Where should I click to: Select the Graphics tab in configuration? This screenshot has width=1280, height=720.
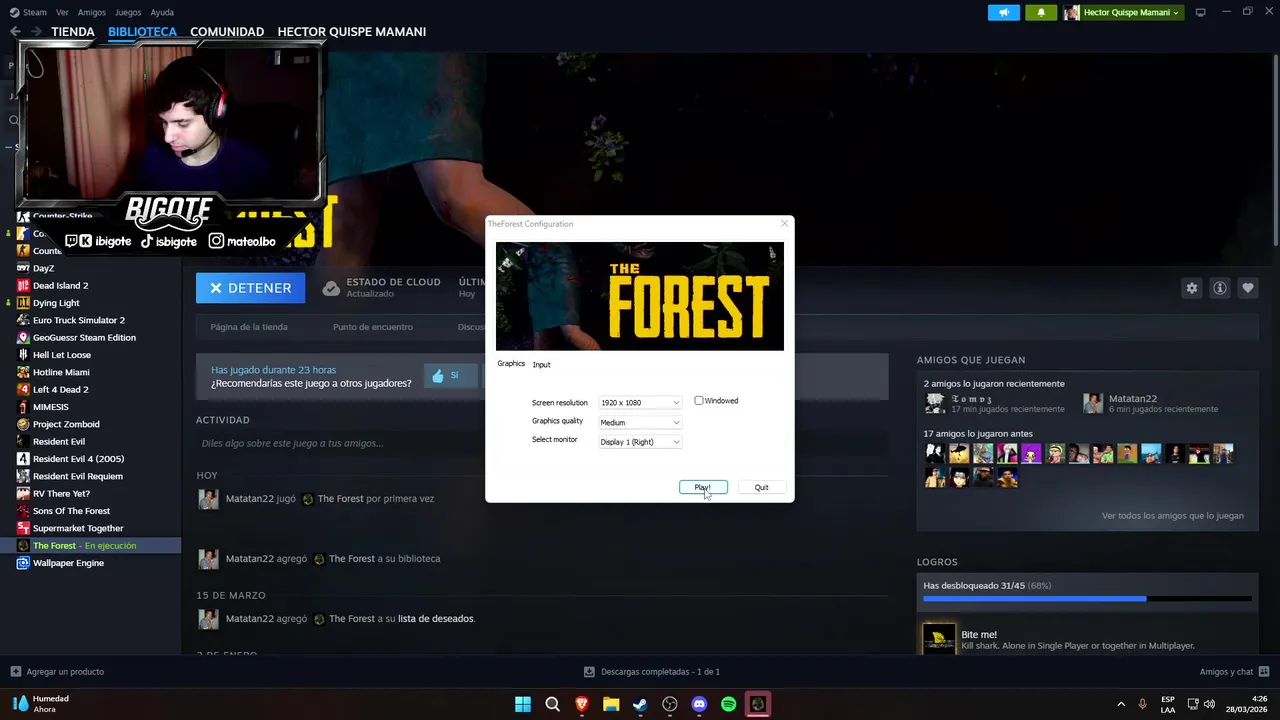pos(511,363)
